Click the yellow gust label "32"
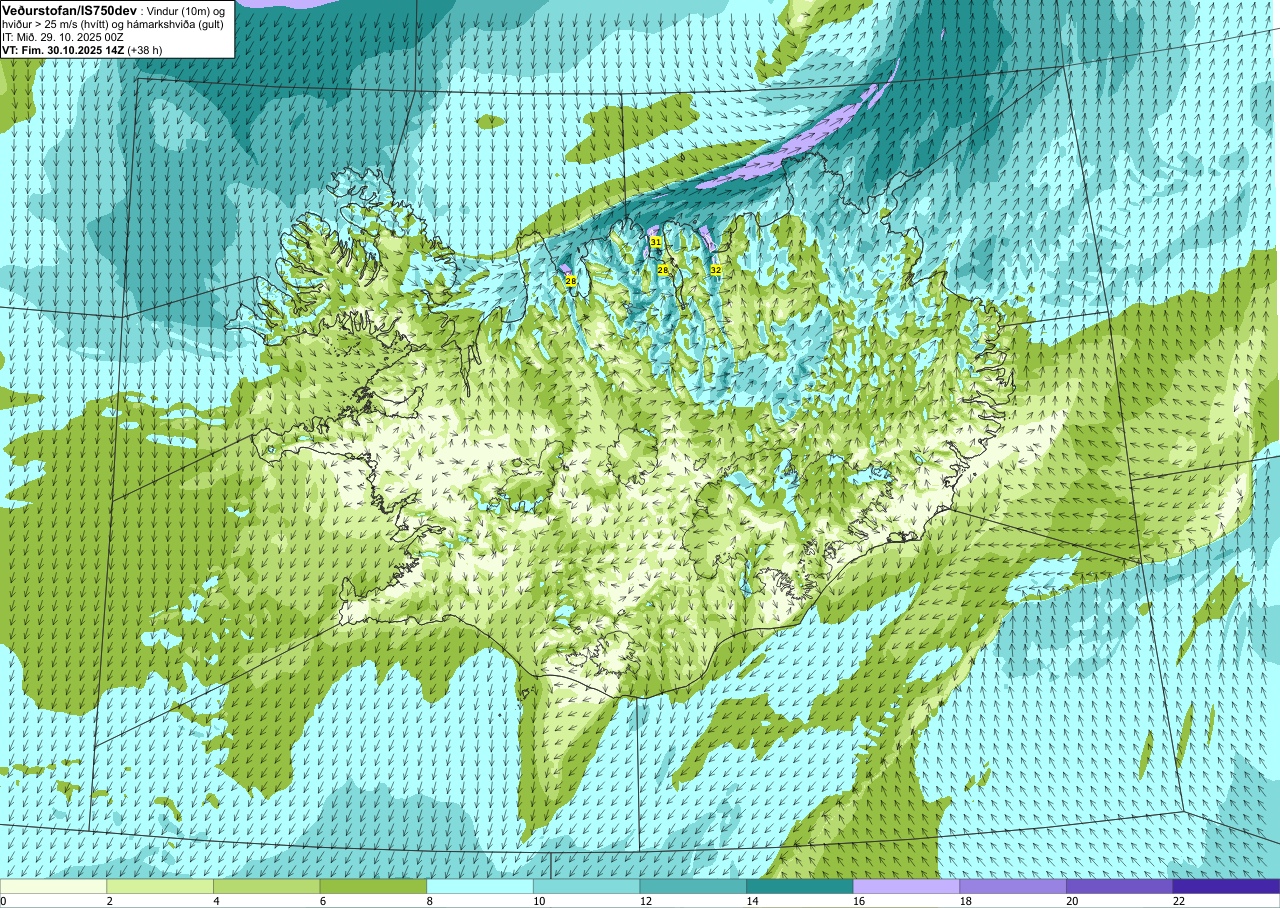Screen dimensions: 1280x908 (715, 270)
